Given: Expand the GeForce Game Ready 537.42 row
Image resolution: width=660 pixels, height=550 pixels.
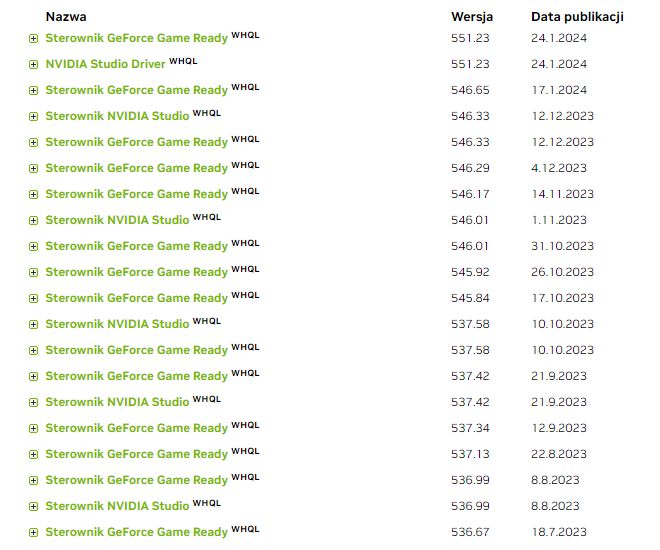Looking at the screenshot, I should pyautogui.click(x=33, y=377).
